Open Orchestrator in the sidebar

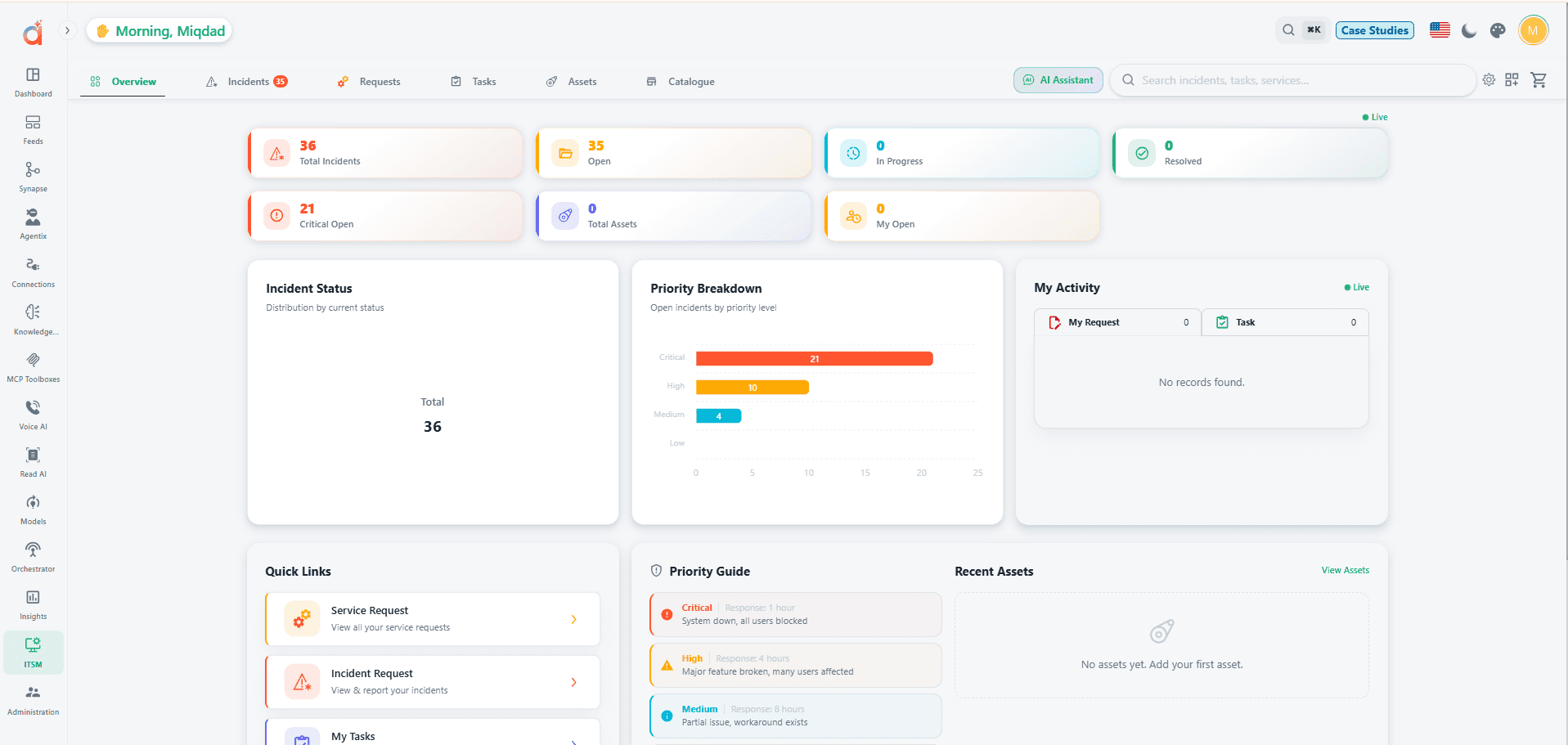[33, 557]
